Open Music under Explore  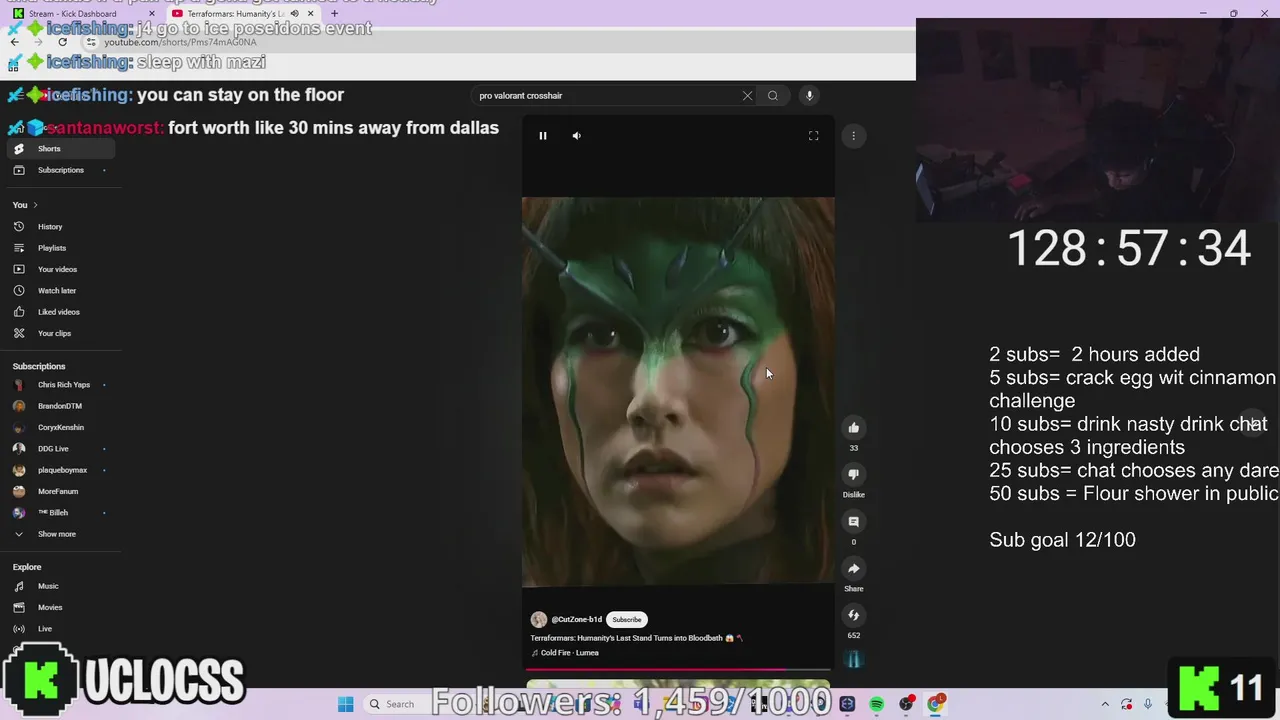click(60, 586)
